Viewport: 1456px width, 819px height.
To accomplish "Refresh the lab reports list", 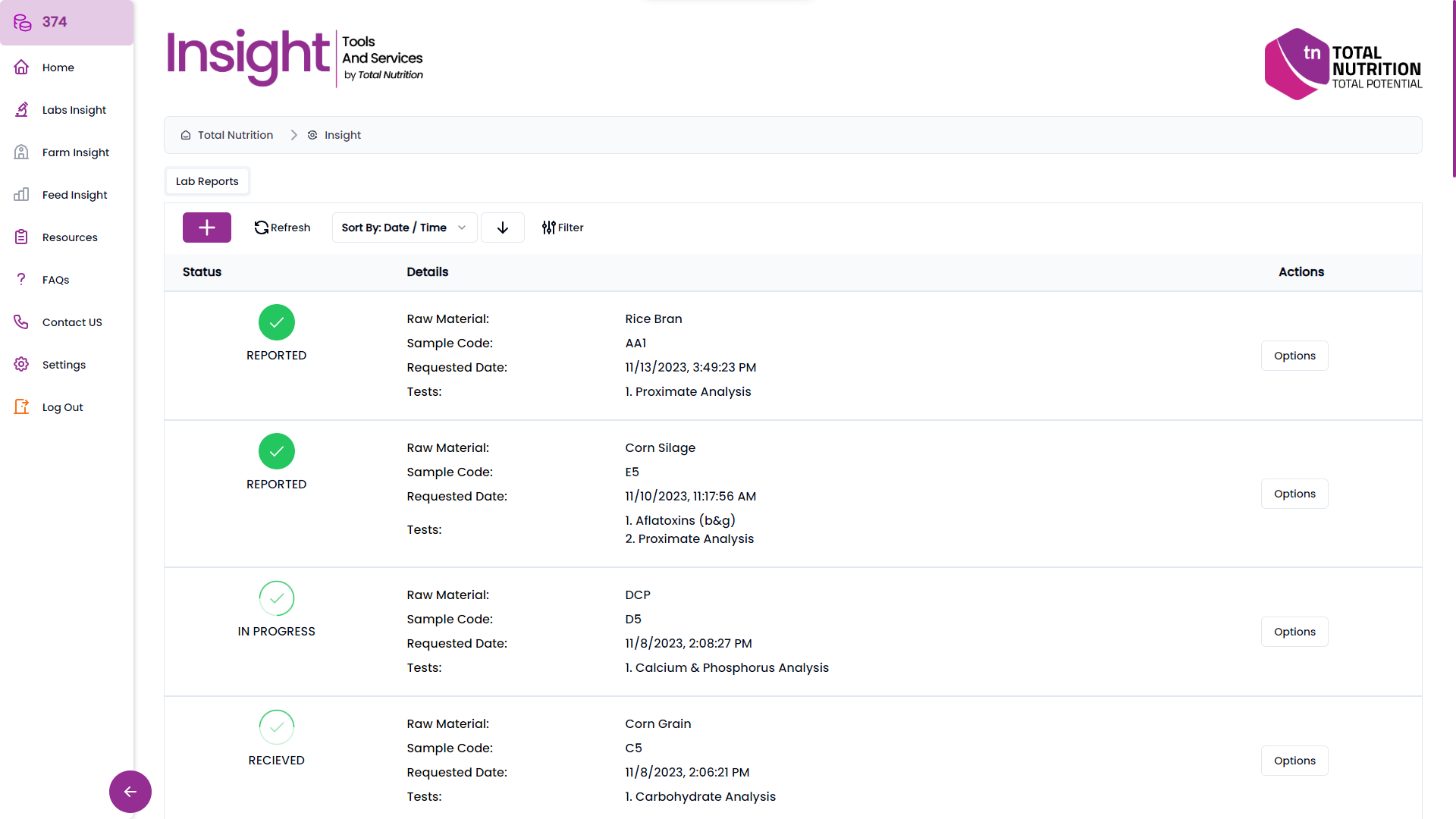I will (x=281, y=227).
